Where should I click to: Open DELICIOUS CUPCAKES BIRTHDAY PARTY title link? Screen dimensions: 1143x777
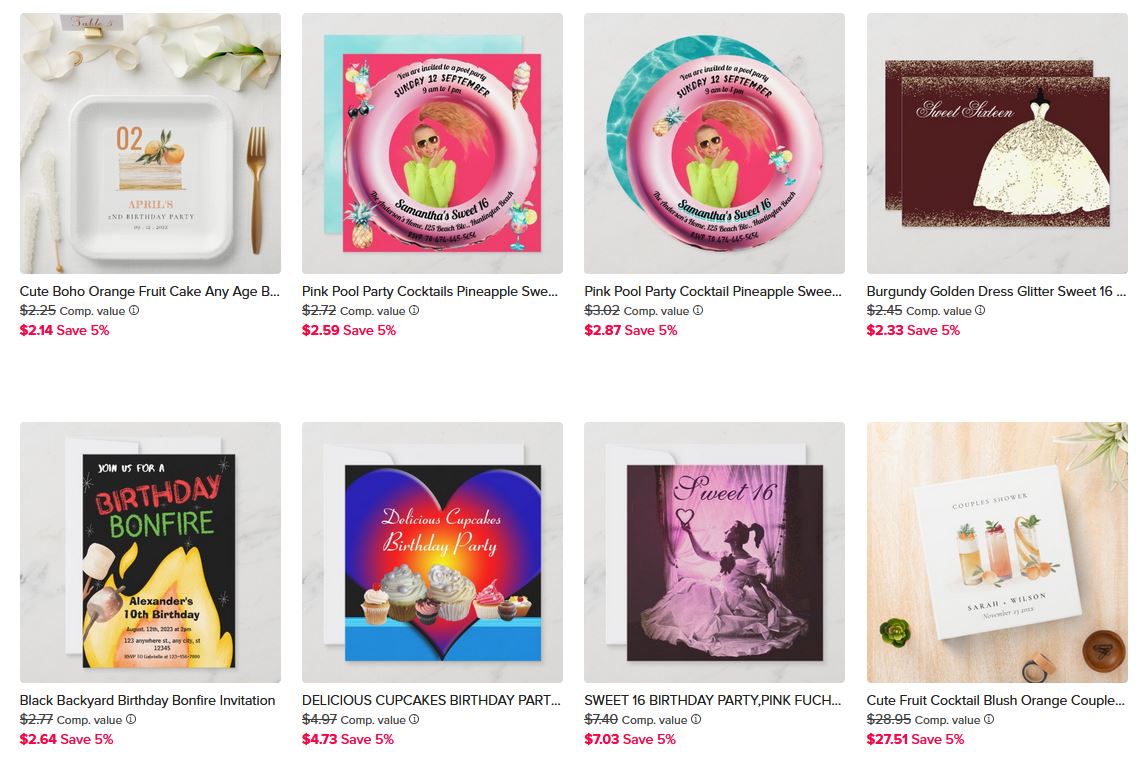pos(432,700)
